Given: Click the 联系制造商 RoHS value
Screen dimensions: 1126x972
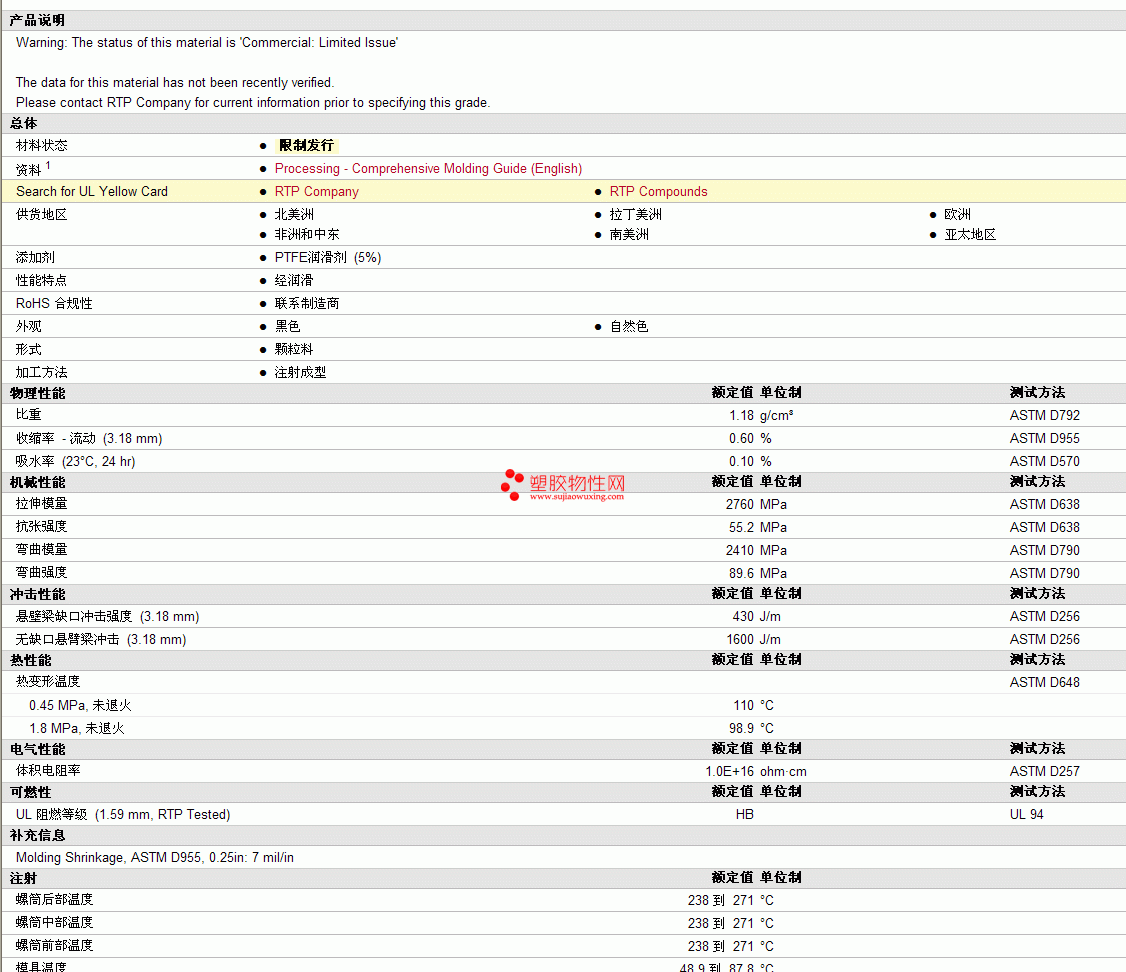Looking at the screenshot, I should 307,304.
